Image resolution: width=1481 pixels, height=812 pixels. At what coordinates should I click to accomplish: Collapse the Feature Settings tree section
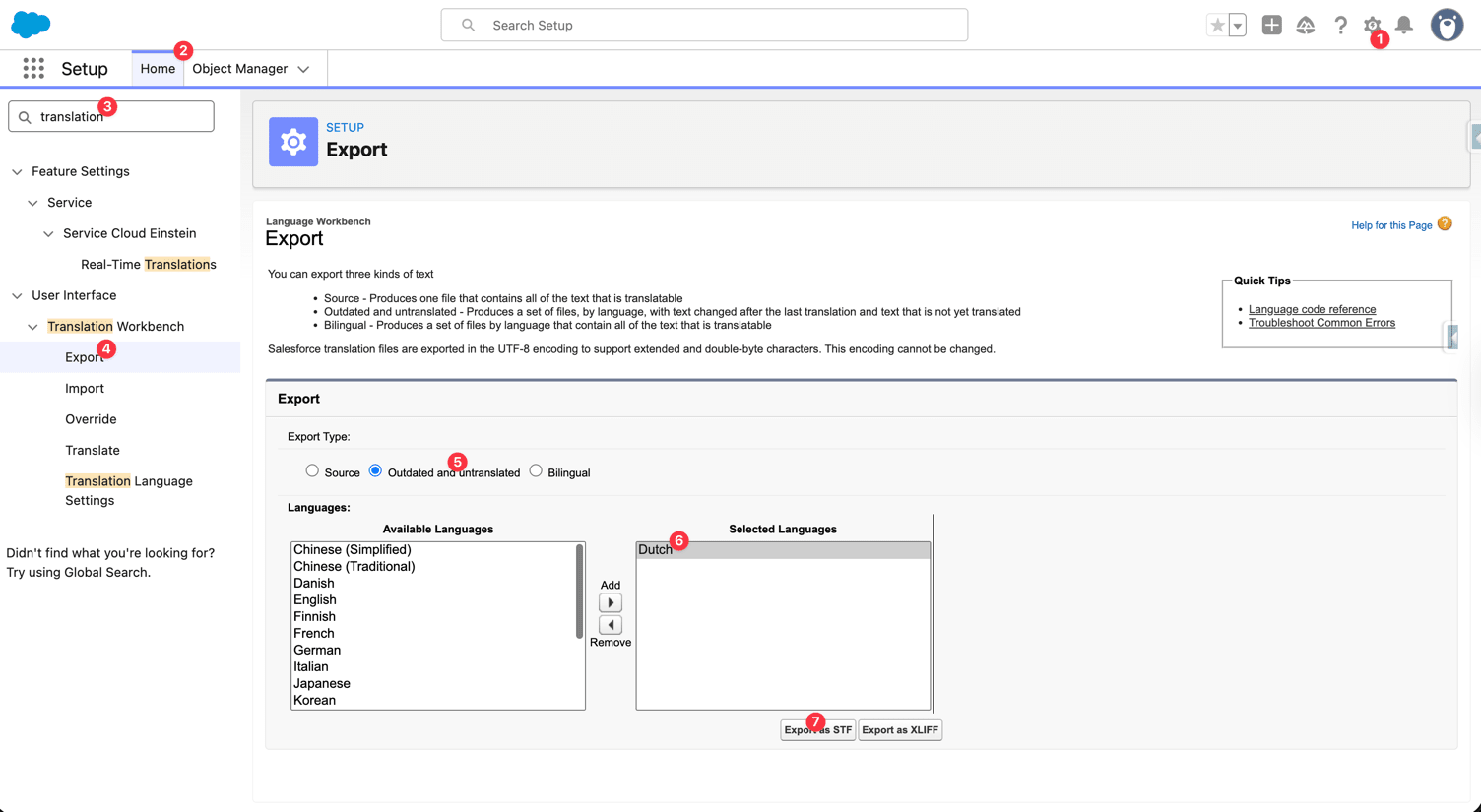coord(17,172)
